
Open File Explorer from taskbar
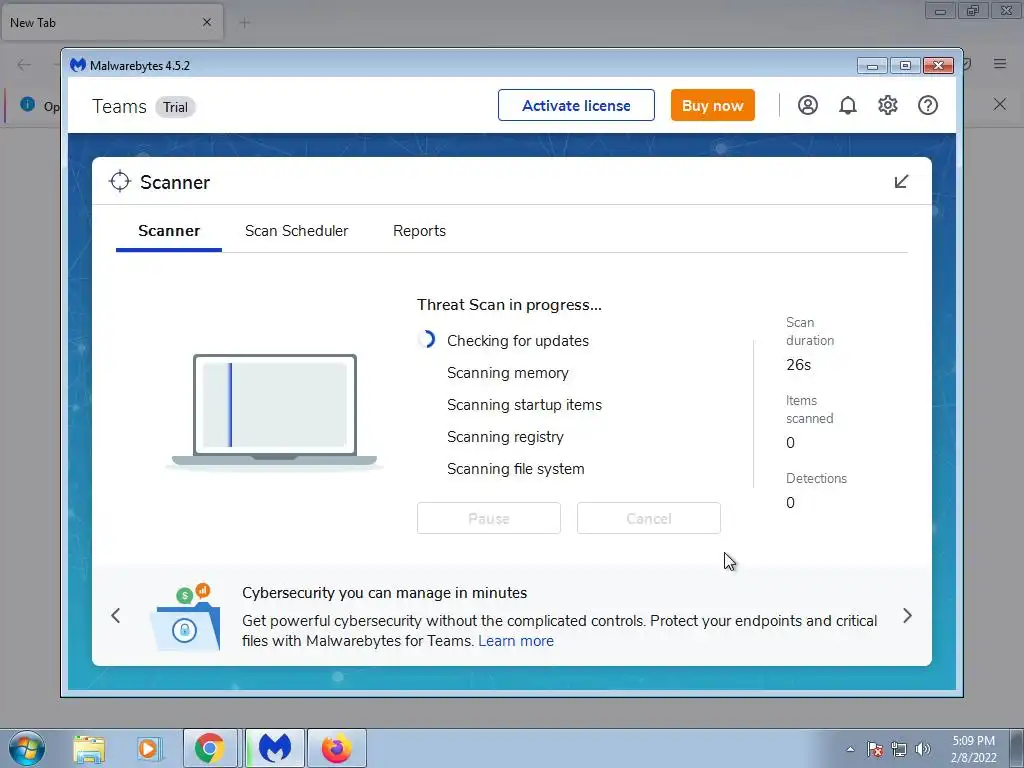89,748
